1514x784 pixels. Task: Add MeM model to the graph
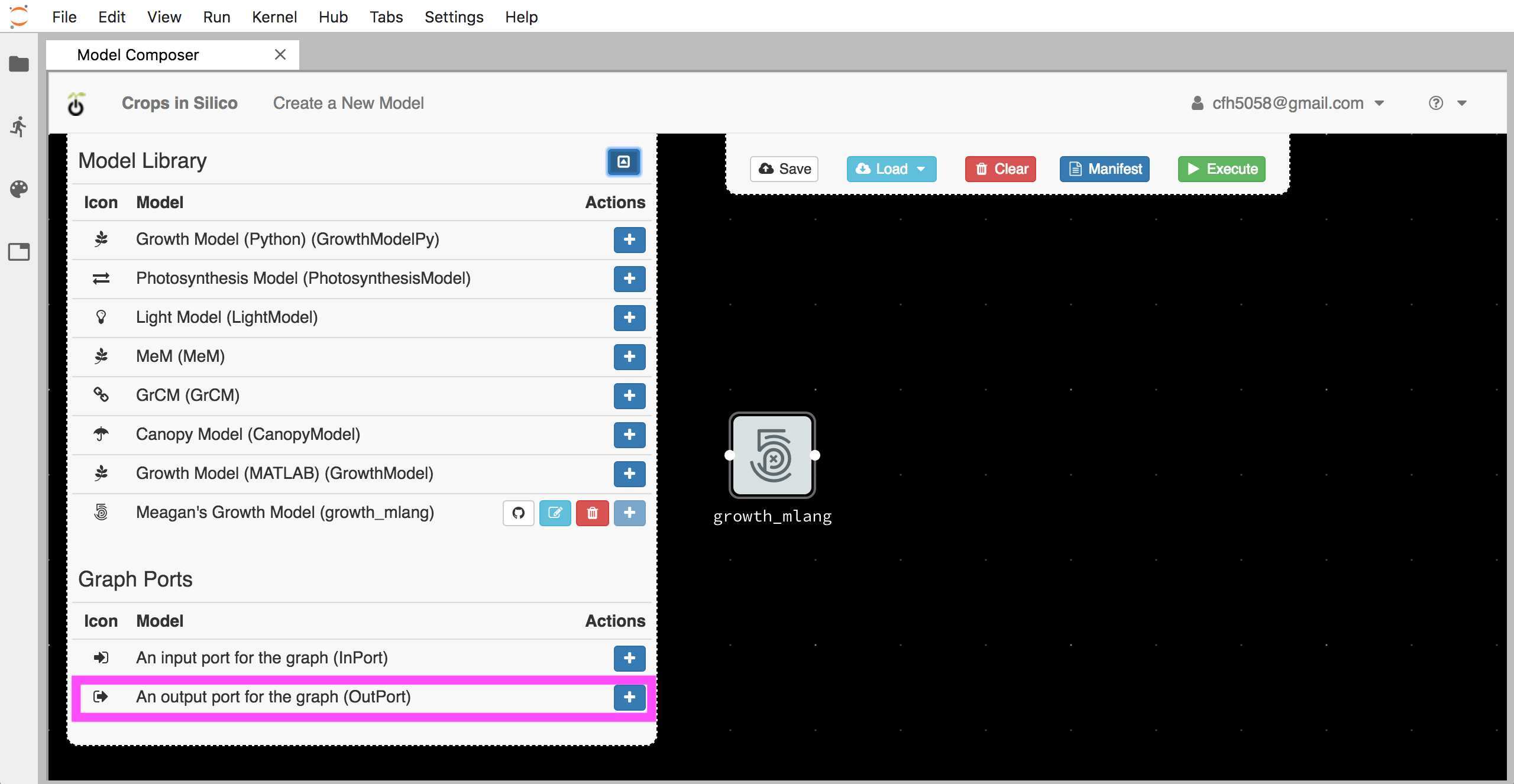pyautogui.click(x=629, y=357)
